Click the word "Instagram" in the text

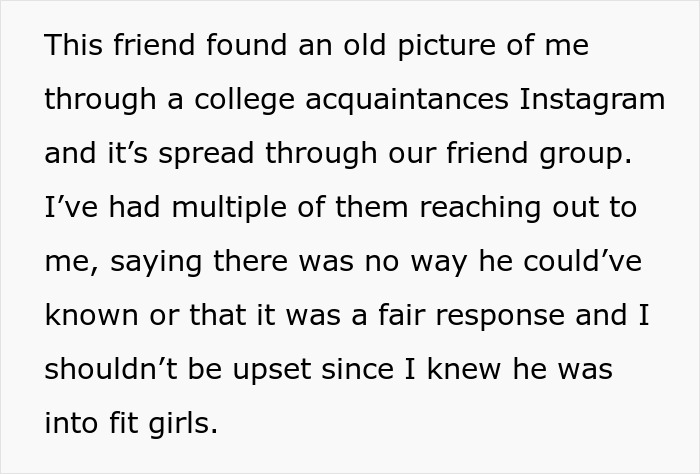pyautogui.click(x=593, y=100)
